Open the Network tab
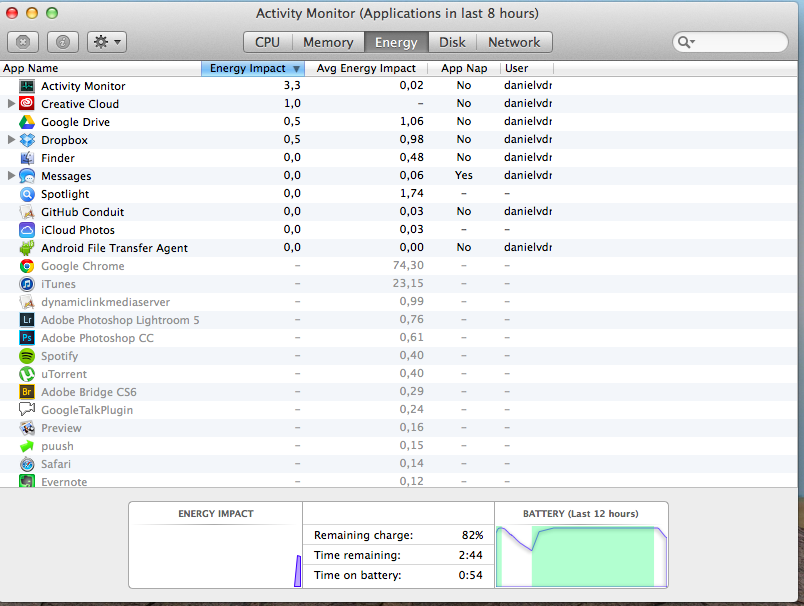The image size is (804, 606). [514, 42]
